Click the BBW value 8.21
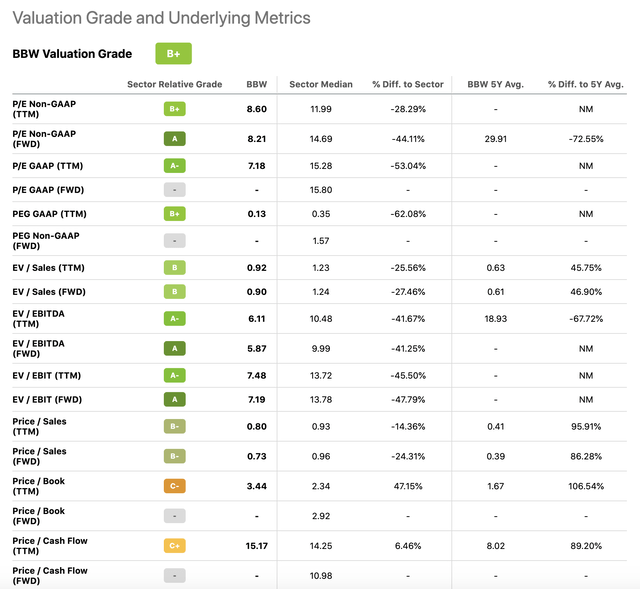The height and width of the screenshot is (589, 640). click(257, 139)
